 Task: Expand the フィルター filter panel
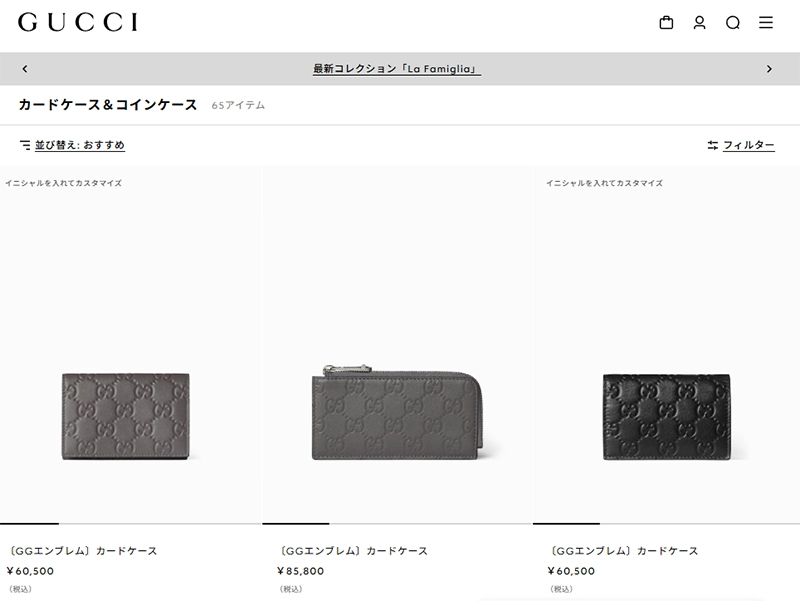click(749, 145)
